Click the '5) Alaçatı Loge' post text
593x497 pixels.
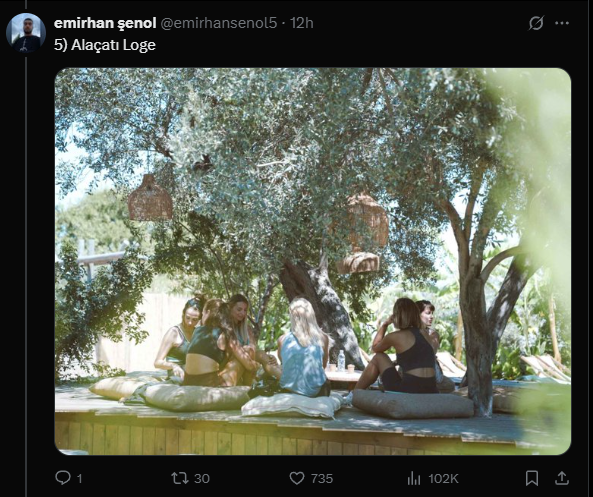tap(105, 45)
